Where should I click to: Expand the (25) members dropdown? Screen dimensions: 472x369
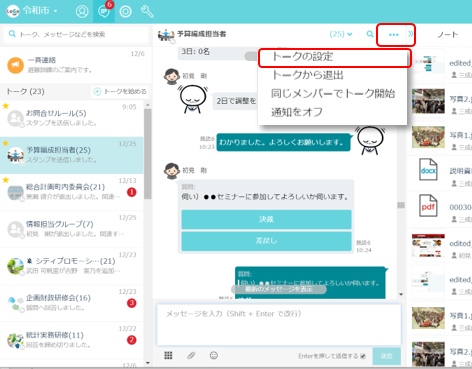[x=341, y=34]
